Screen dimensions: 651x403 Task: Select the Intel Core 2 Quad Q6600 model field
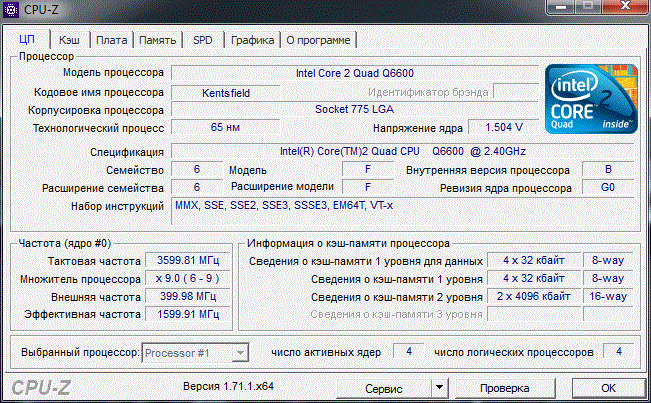pyautogui.click(x=355, y=73)
